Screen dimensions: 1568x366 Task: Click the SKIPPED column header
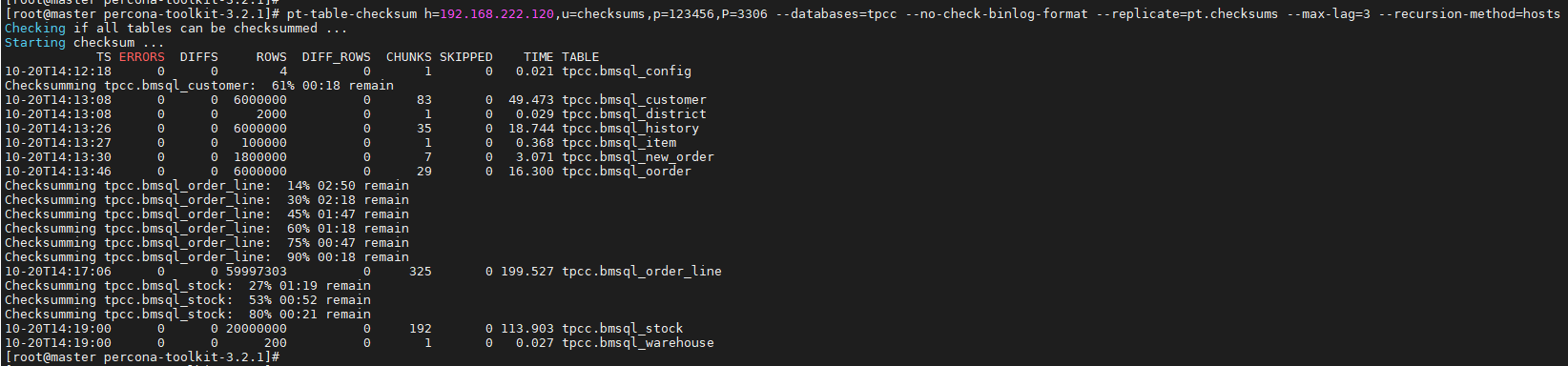point(466,57)
